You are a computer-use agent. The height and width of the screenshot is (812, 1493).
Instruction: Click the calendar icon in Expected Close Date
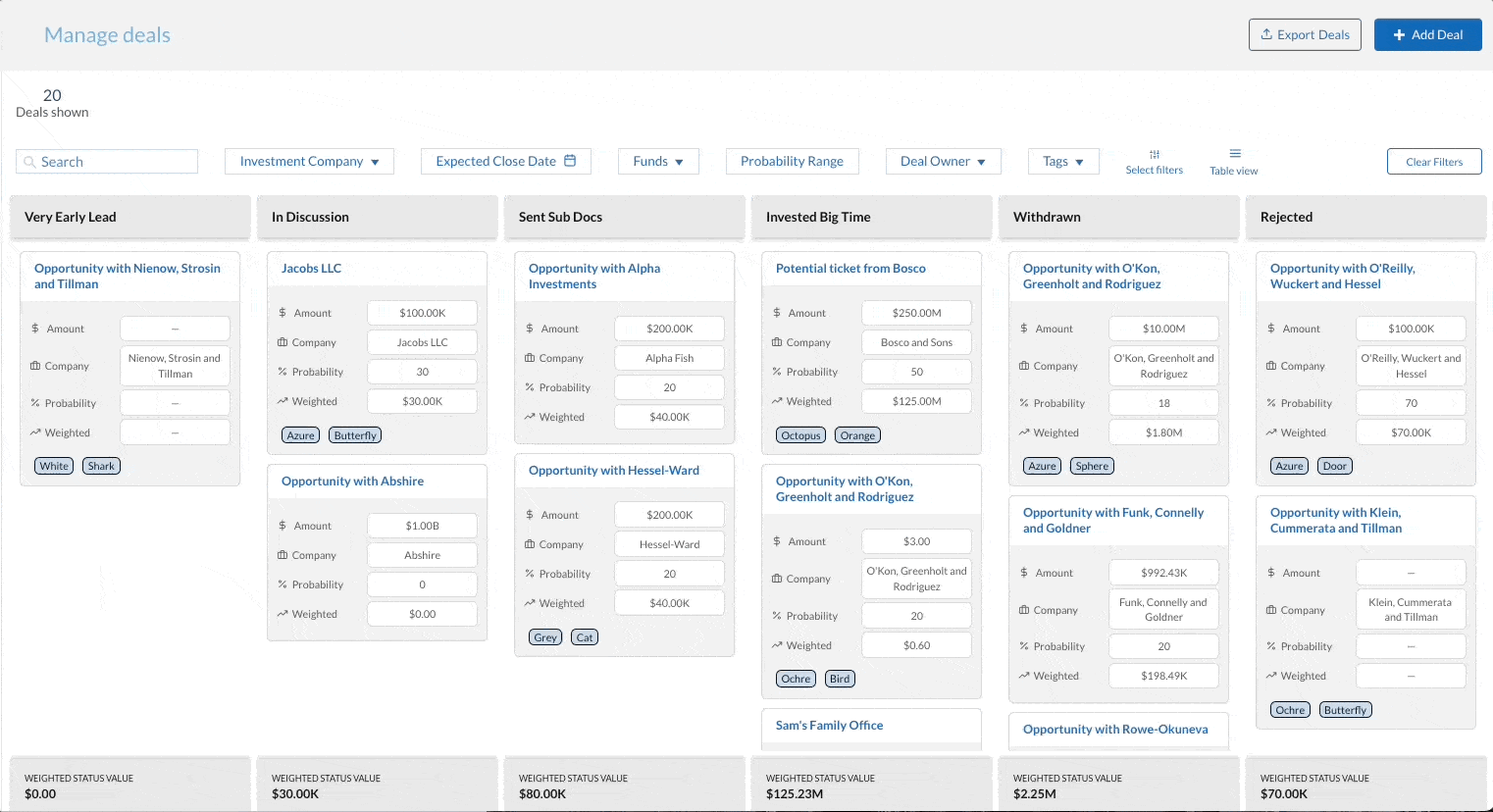click(x=570, y=161)
